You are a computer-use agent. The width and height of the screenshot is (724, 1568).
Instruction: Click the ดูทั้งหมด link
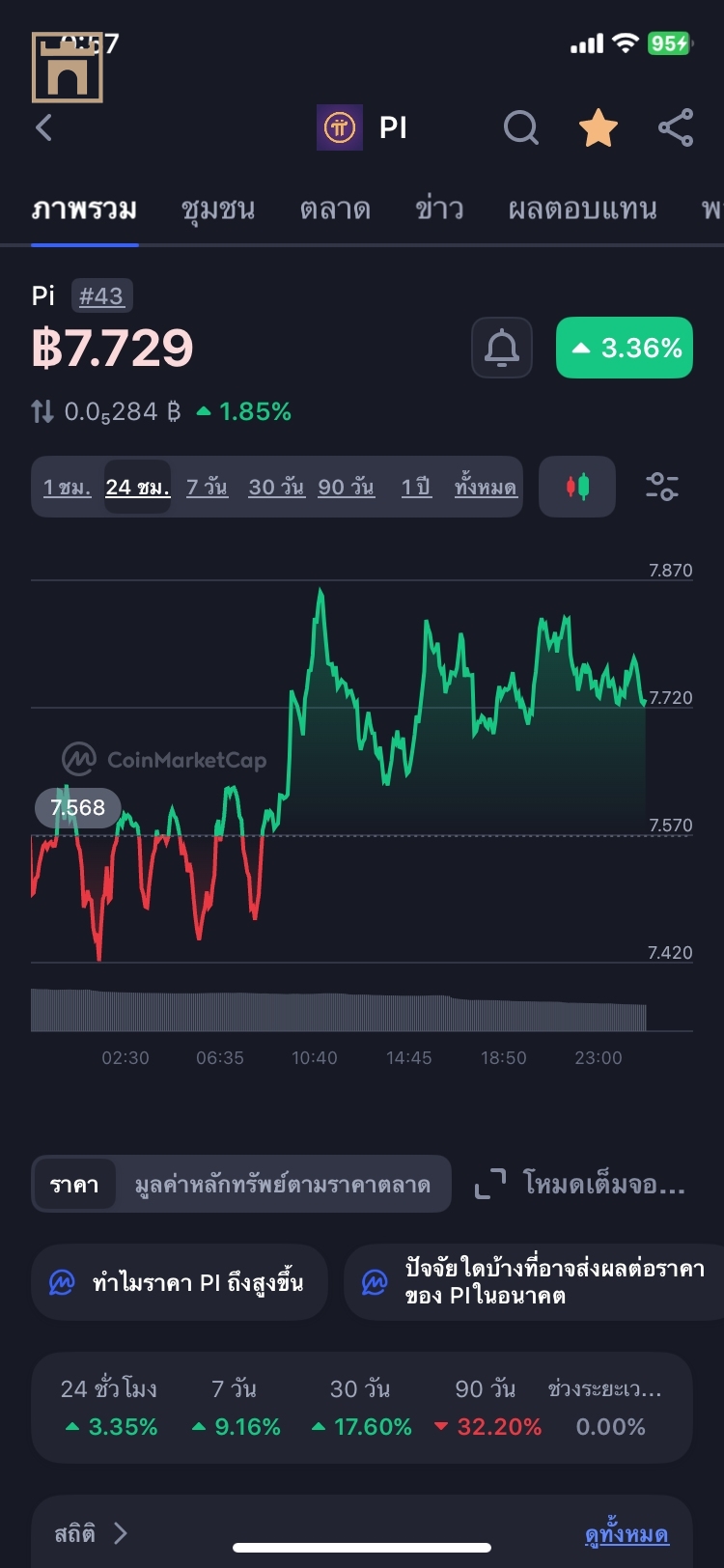coord(627,1533)
